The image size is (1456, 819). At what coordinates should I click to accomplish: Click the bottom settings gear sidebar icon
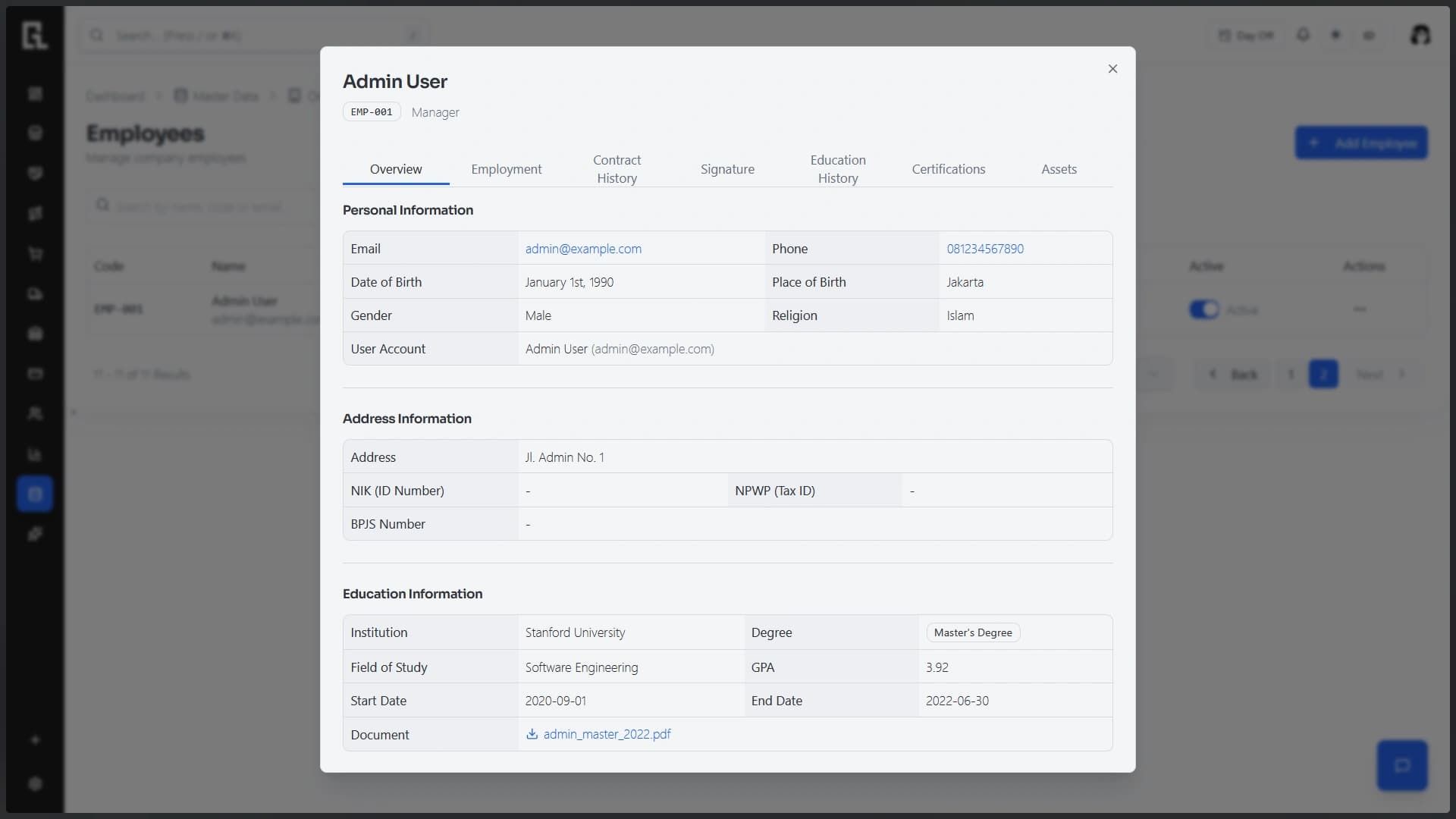pyautogui.click(x=35, y=783)
